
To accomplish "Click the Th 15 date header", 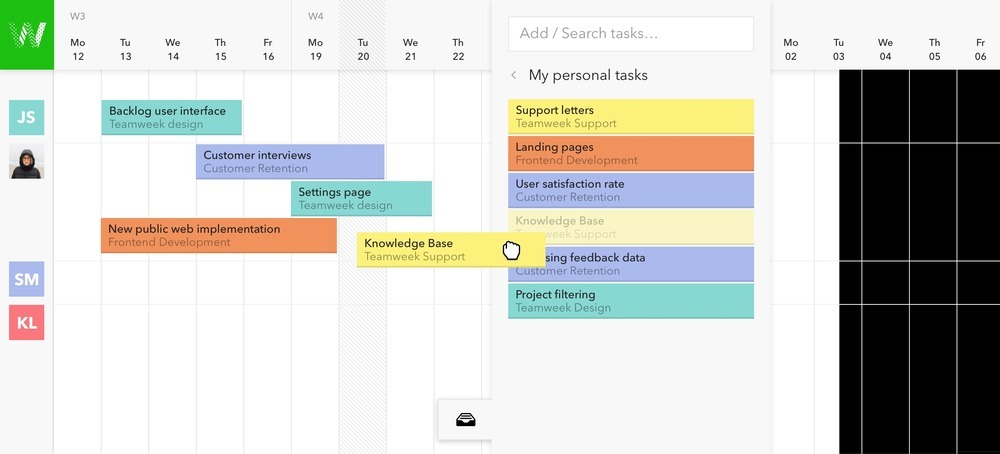I will coord(220,49).
